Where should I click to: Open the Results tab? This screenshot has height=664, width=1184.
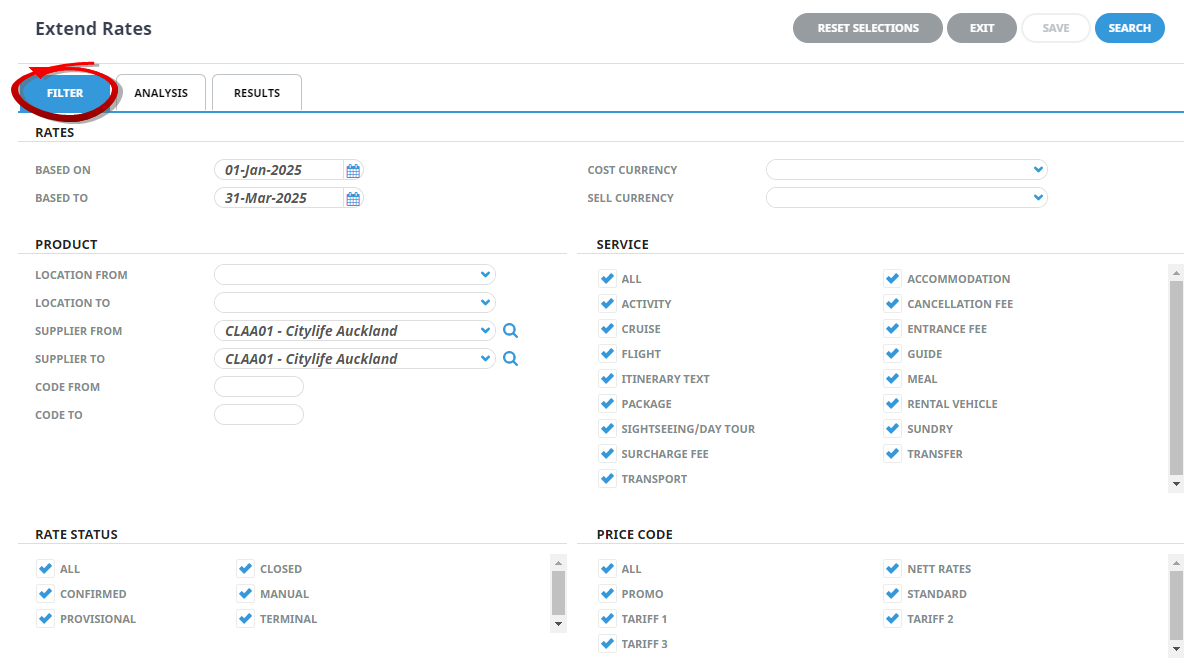[257, 93]
